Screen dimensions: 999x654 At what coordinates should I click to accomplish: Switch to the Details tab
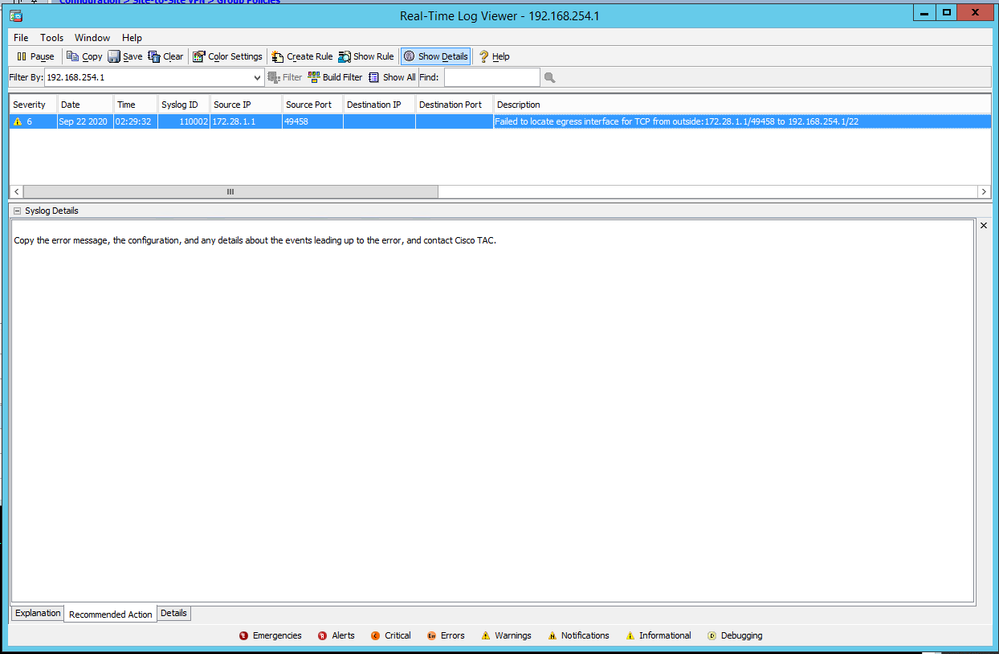pos(173,613)
